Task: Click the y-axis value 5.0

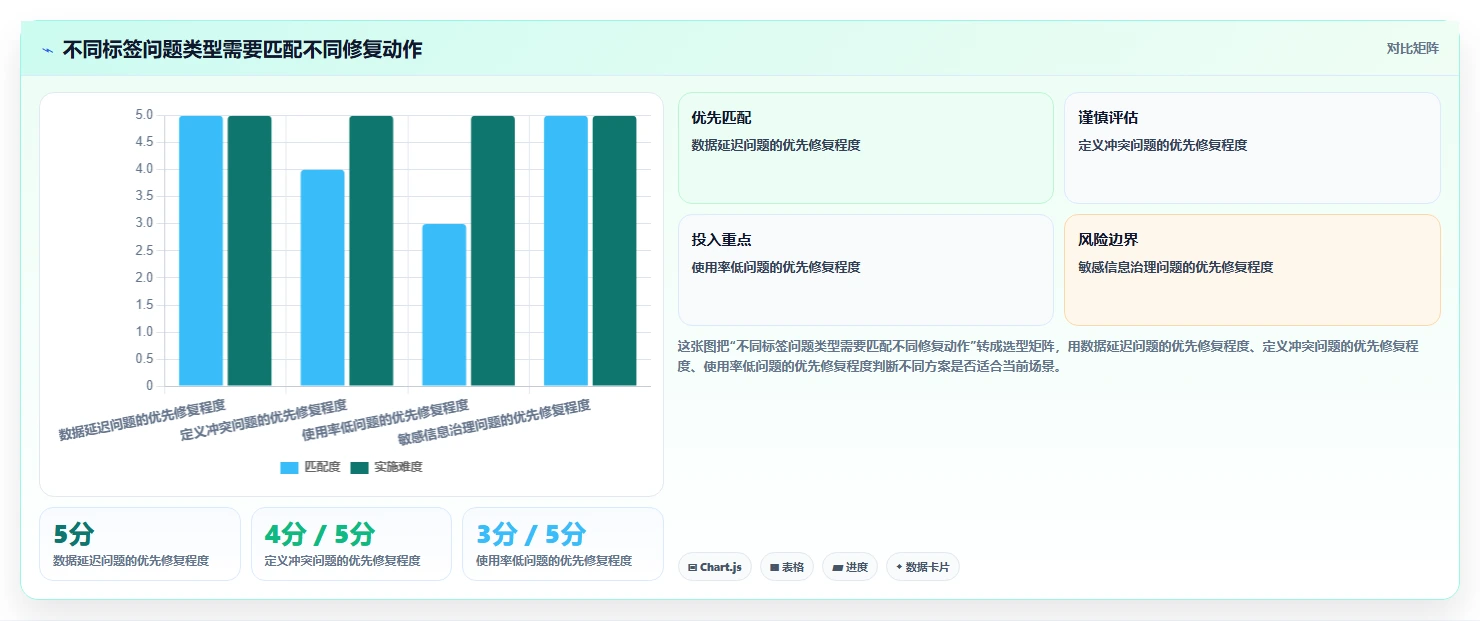Action: (x=144, y=115)
